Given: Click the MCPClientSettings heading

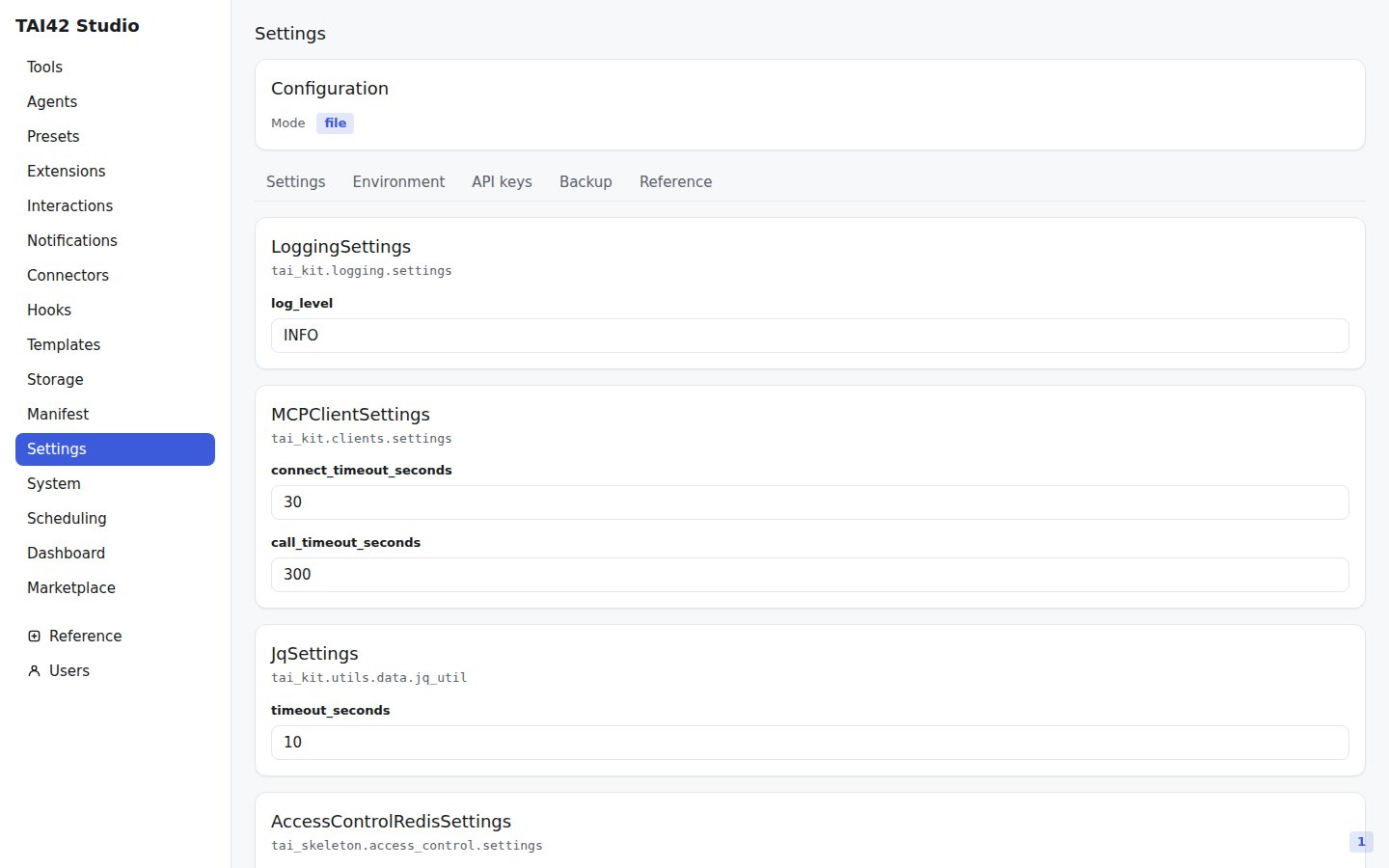Looking at the screenshot, I should coord(350,415).
